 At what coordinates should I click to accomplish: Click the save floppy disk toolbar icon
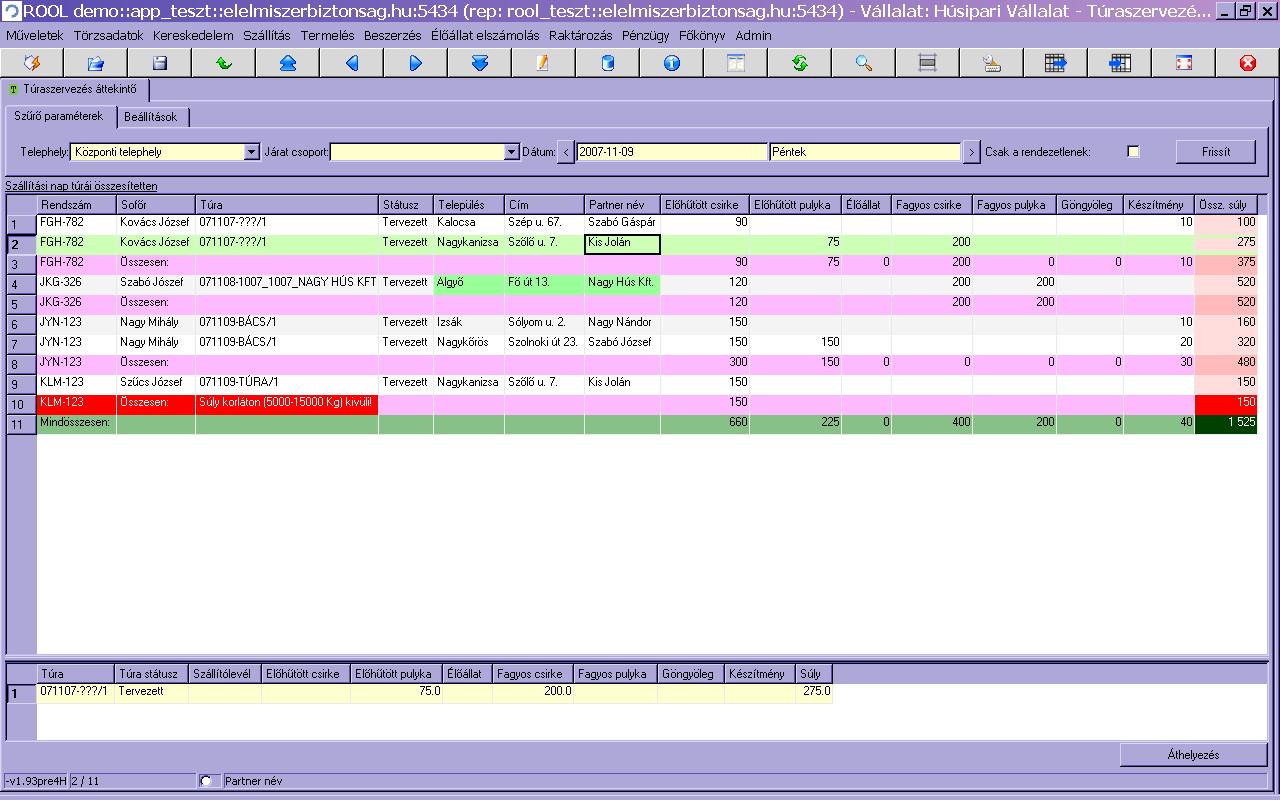159,63
